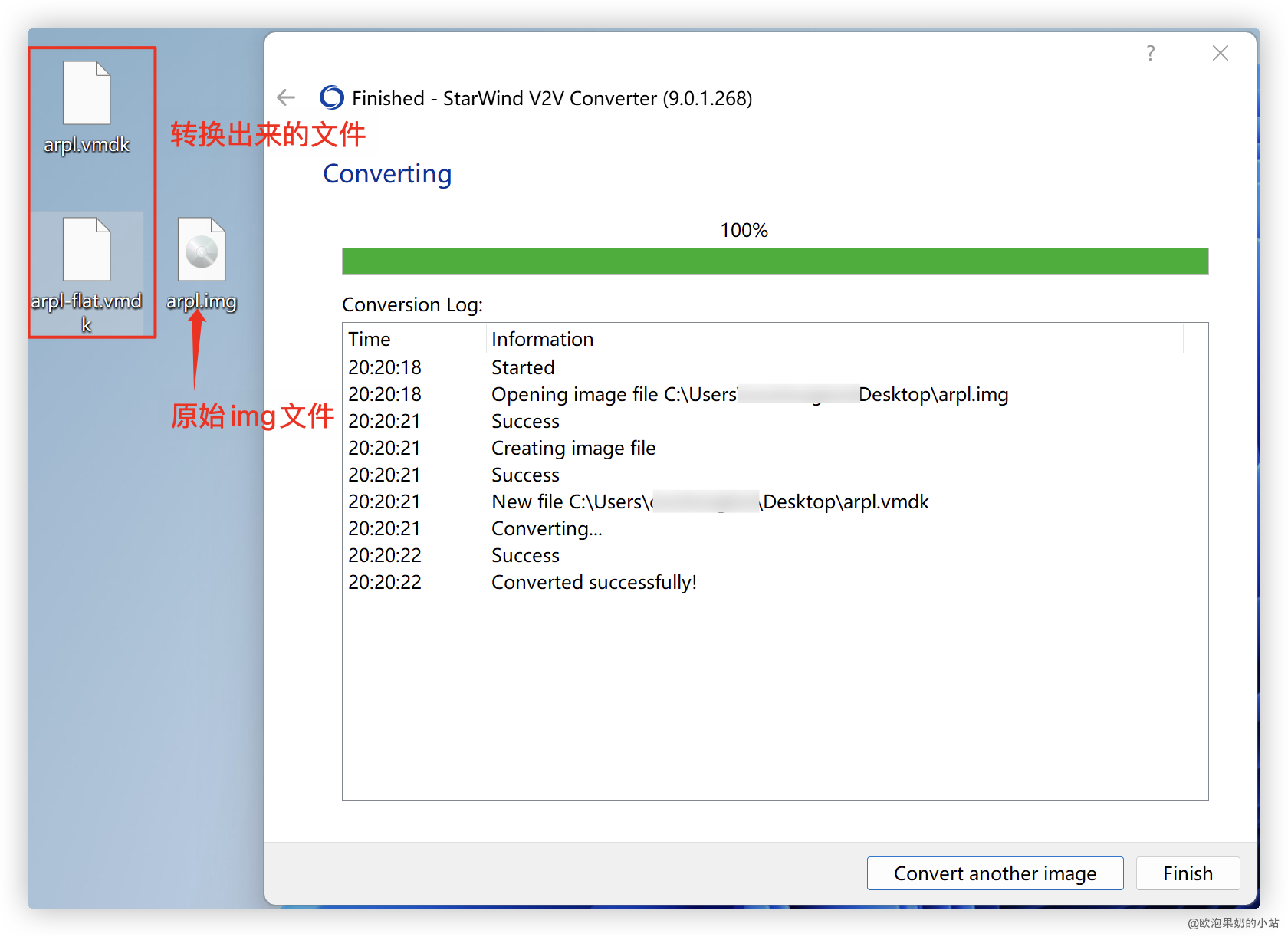Viewport: 1288px width, 937px height.
Task: Select the arpl.img disc image file
Action: 202,265
